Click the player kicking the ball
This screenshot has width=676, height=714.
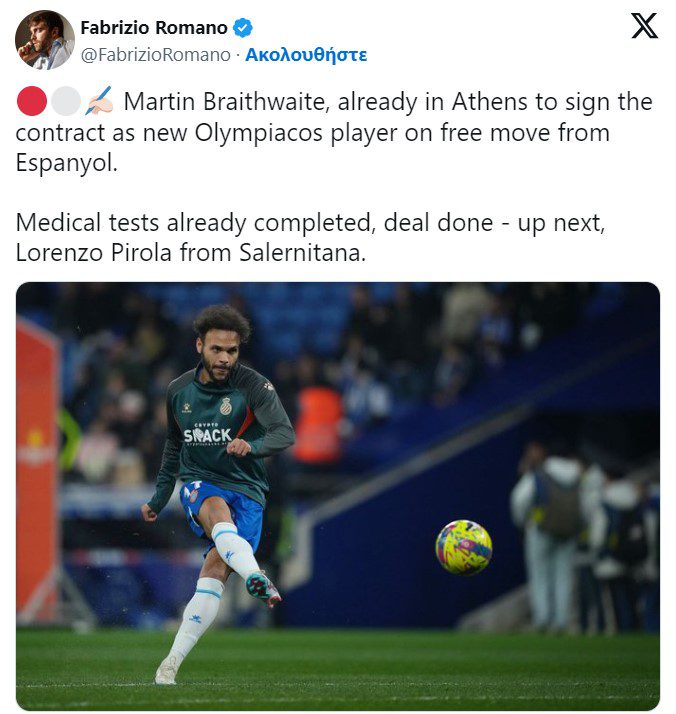pyautogui.click(x=218, y=492)
